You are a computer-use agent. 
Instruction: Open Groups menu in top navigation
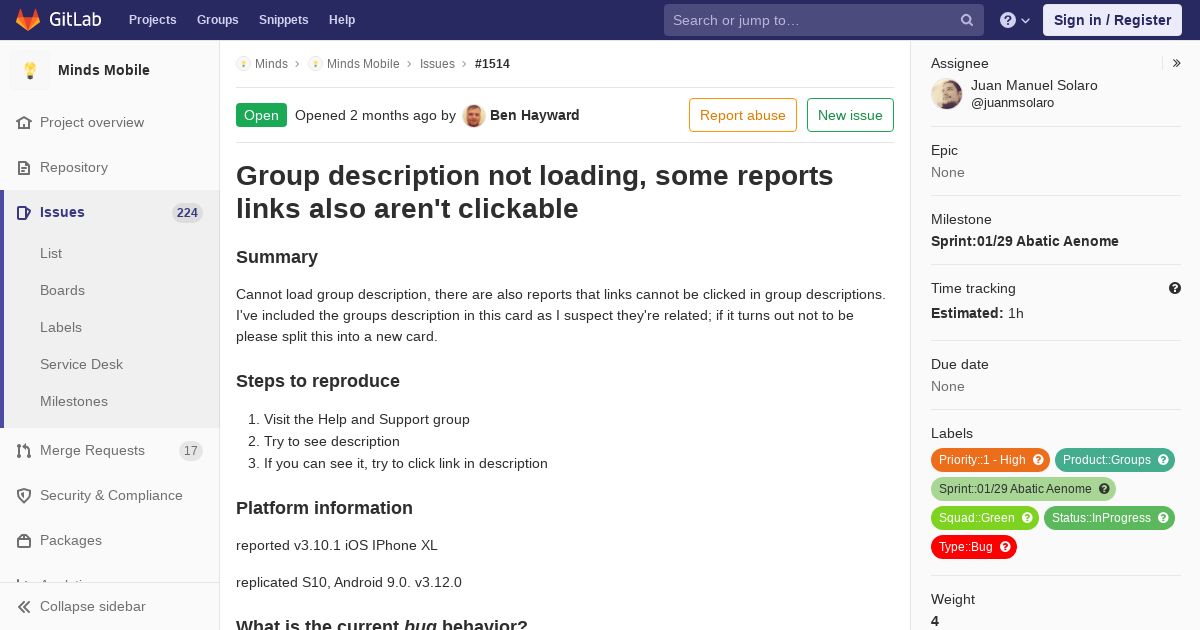click(x=217, y=20)
